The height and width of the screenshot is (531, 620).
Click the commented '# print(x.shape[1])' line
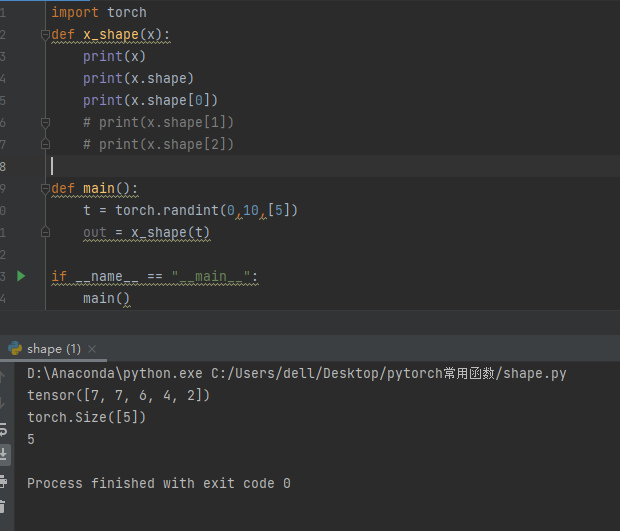tap(158, 122)
